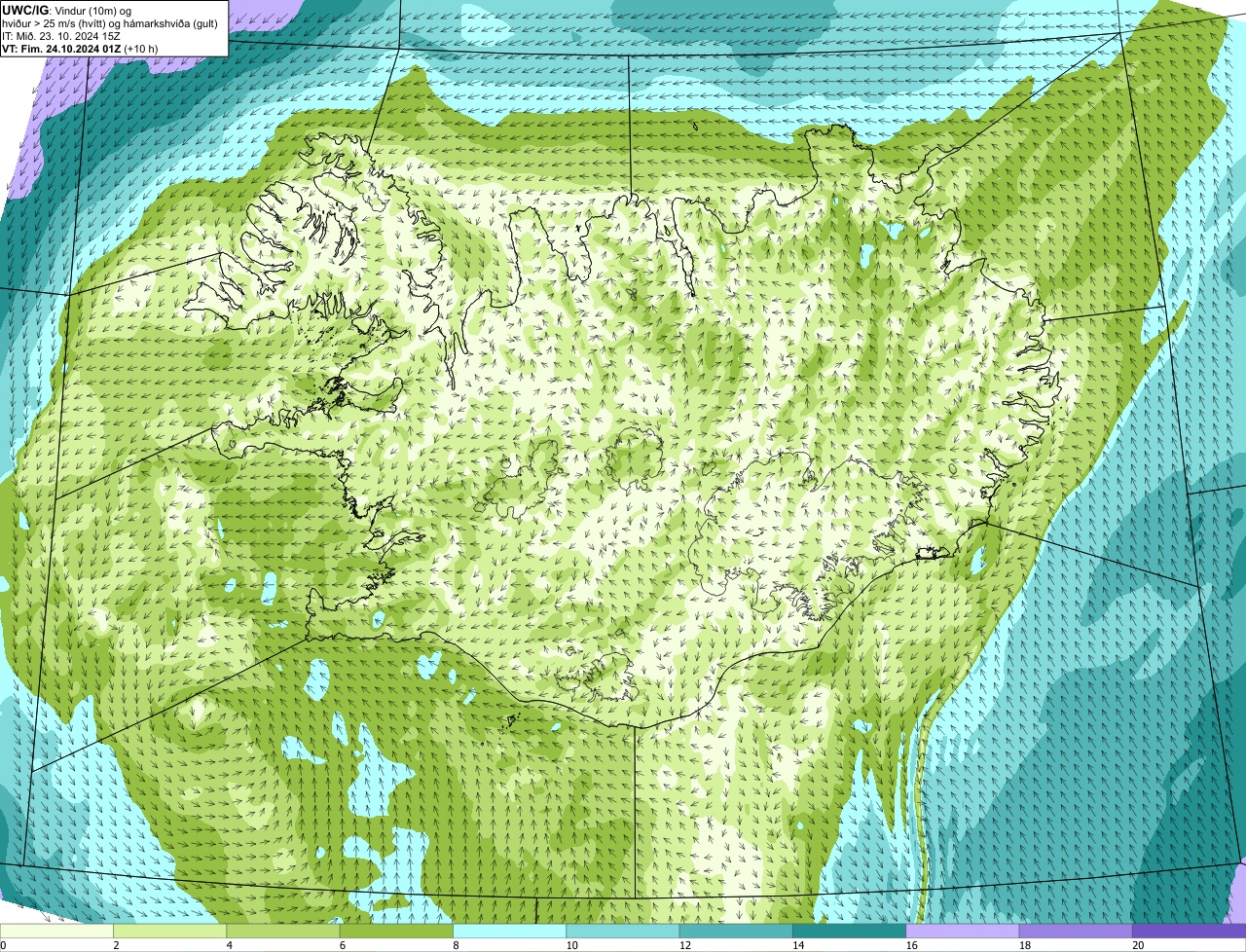
Task: Select the "hviður > 25 m/s (hvítt)" description line
Action: tap(112, 23)
